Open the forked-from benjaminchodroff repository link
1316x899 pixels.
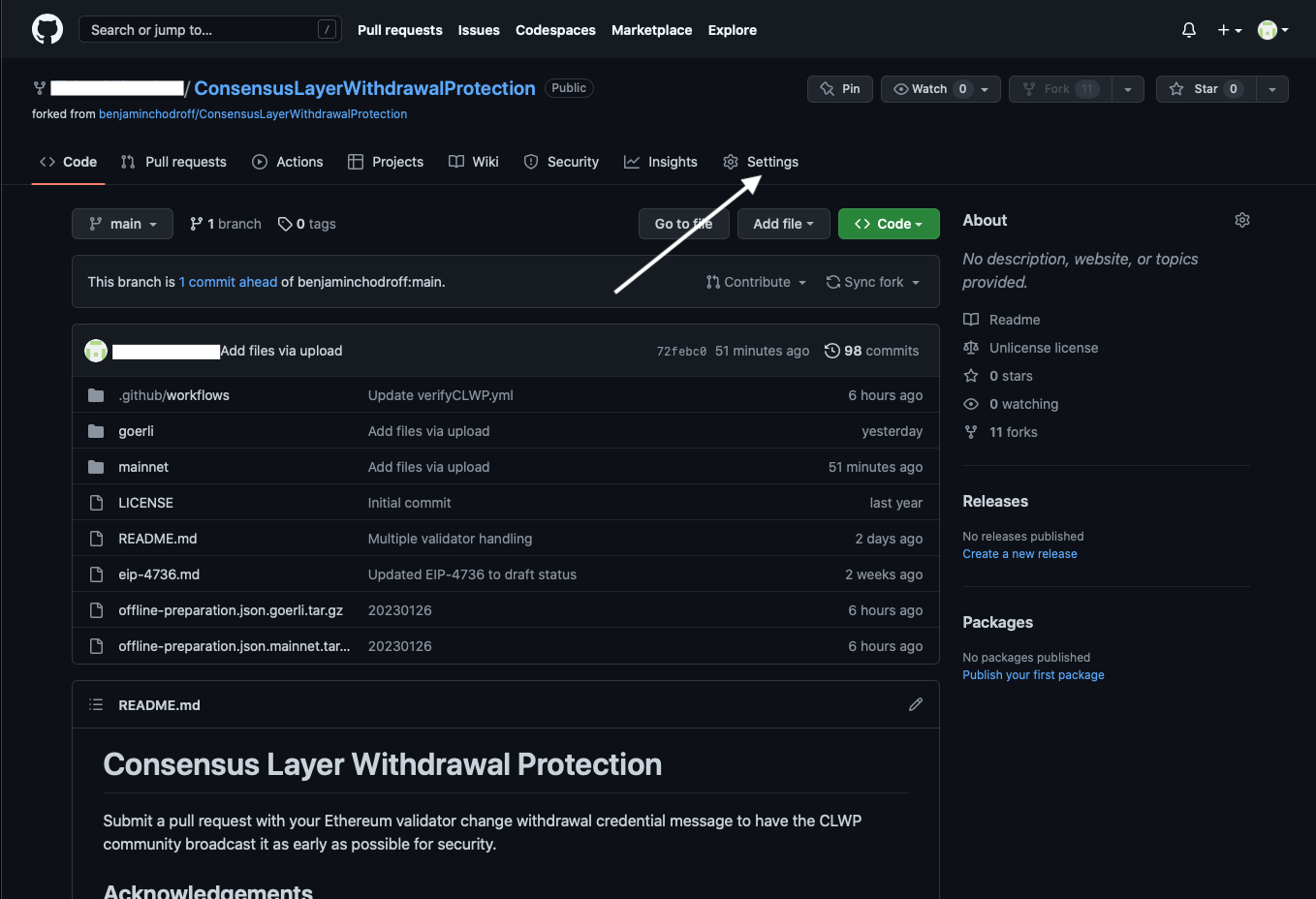coord(253,114)
